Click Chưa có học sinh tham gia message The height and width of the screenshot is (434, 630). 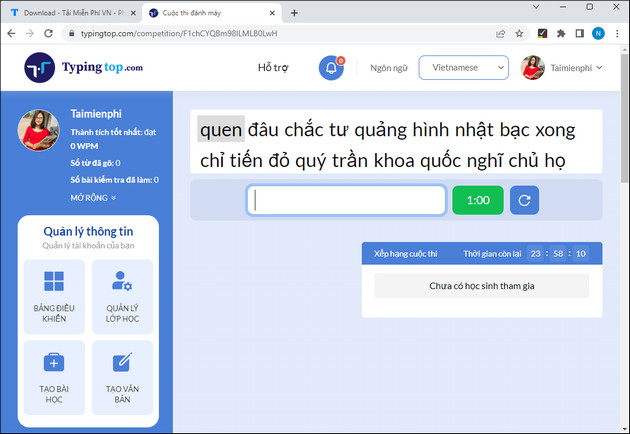coord(482,286)
